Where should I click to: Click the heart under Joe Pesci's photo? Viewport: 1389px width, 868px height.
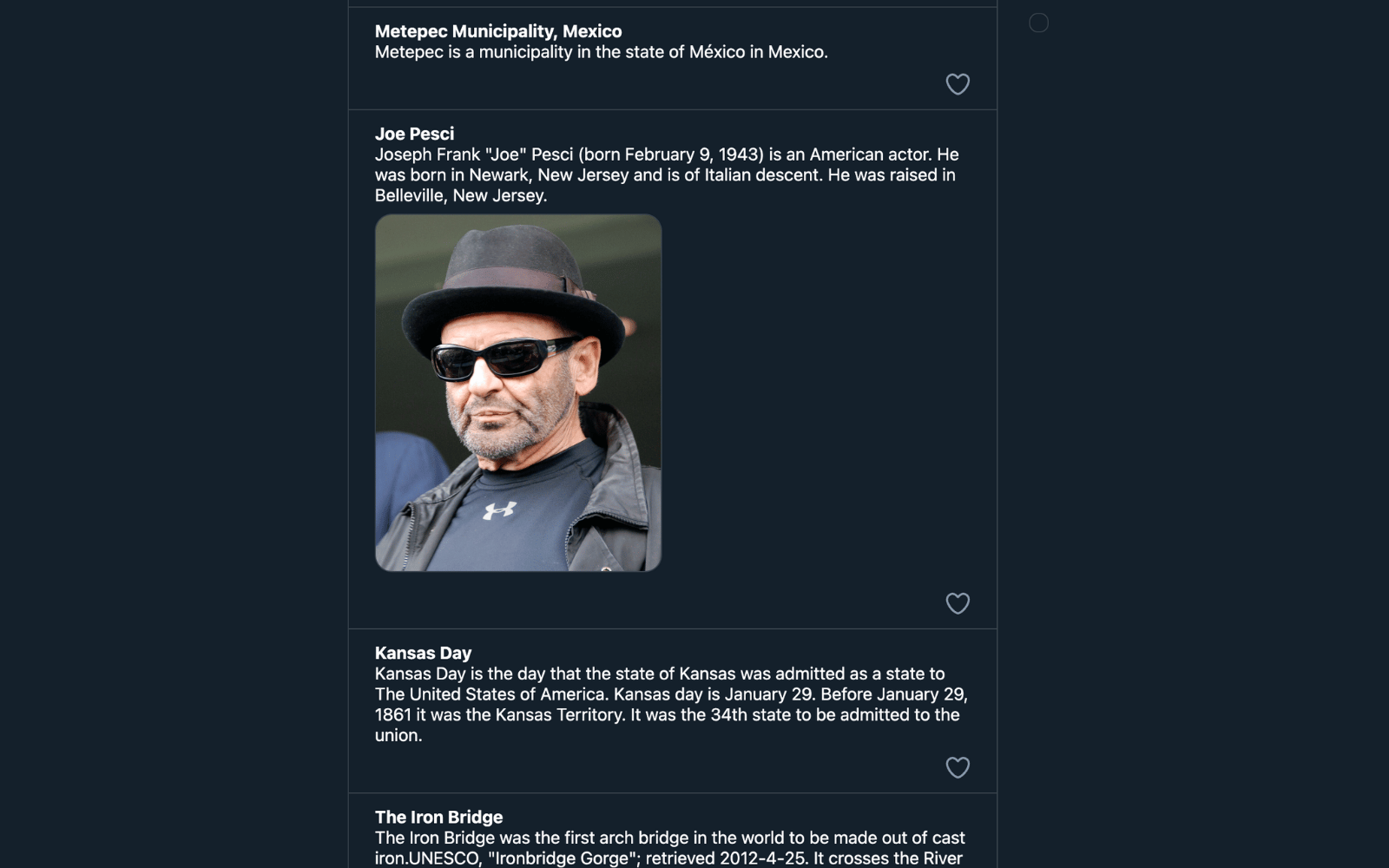[x=957, y=603]
